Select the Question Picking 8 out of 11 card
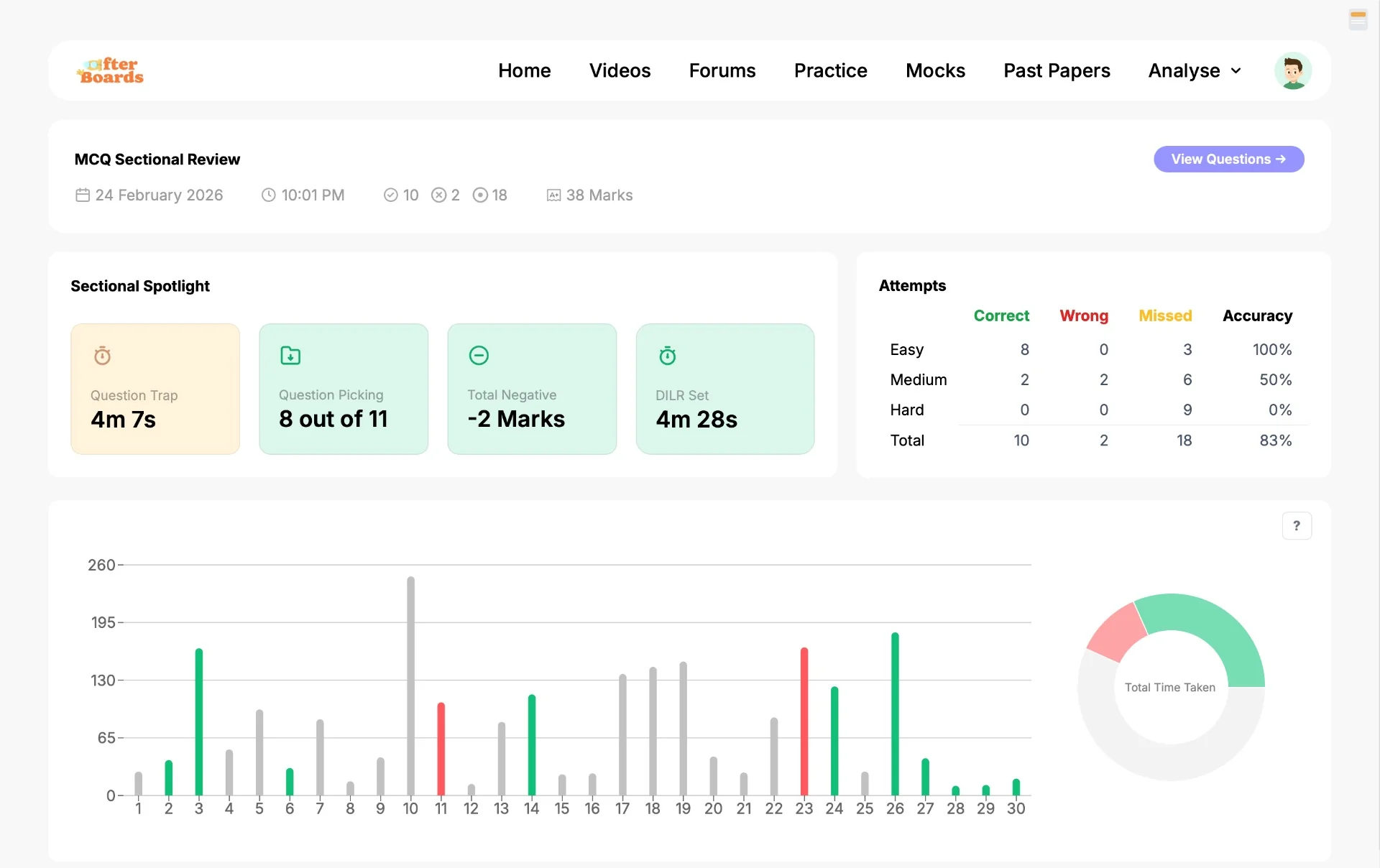 [x=344, y=389]
